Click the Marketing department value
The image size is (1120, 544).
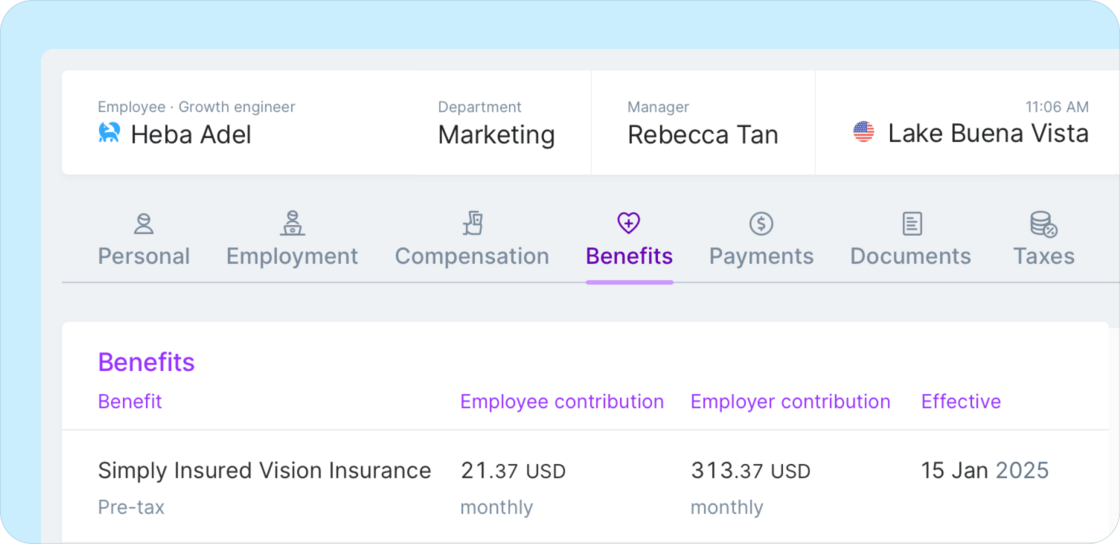[496, 134]
